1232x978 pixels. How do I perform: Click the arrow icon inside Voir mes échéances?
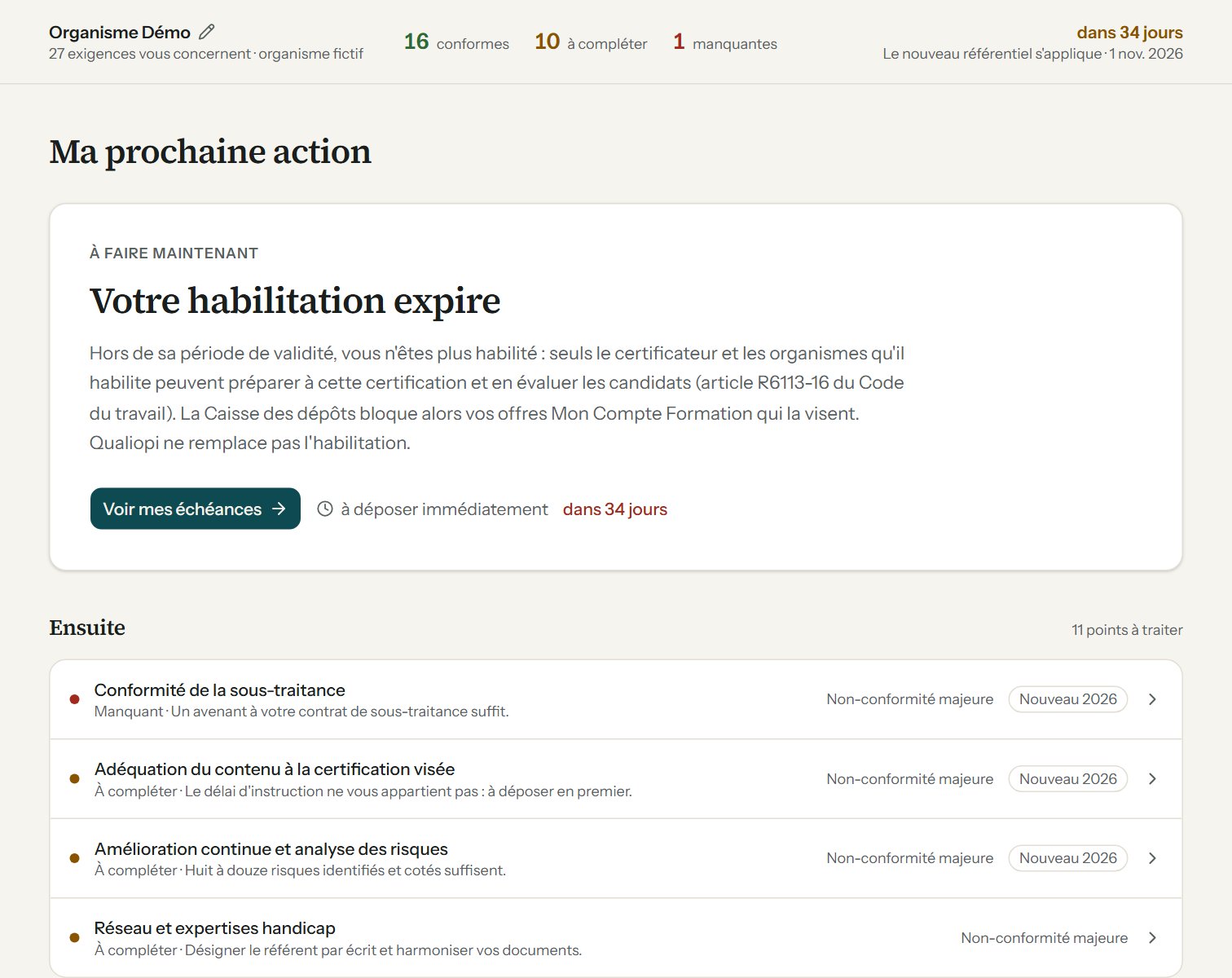click(x=279, y=509)
